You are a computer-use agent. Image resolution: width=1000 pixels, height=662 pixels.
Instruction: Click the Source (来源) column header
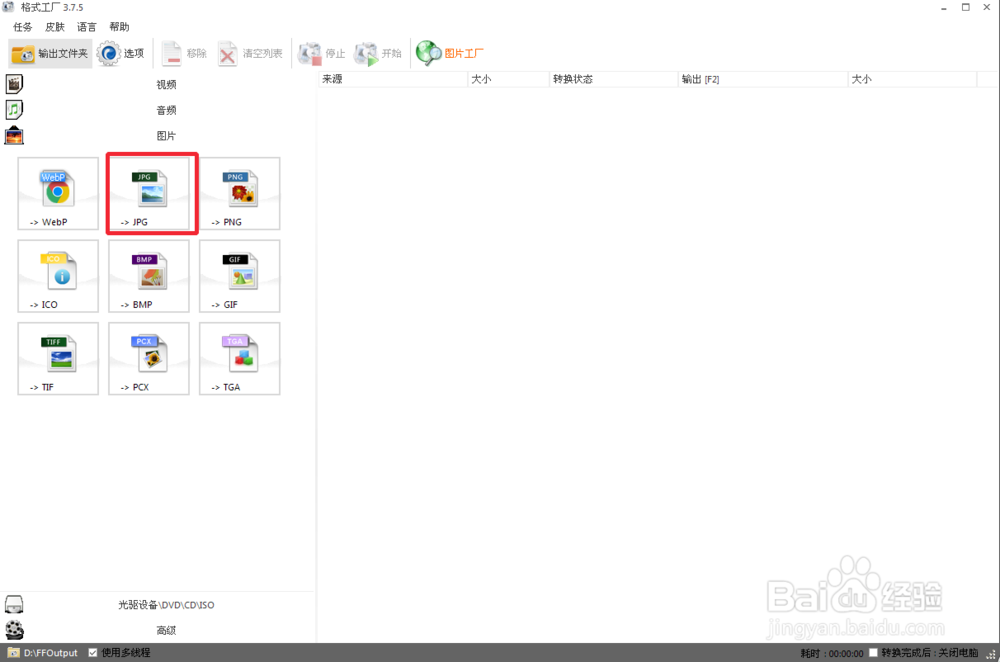point(392,79)
